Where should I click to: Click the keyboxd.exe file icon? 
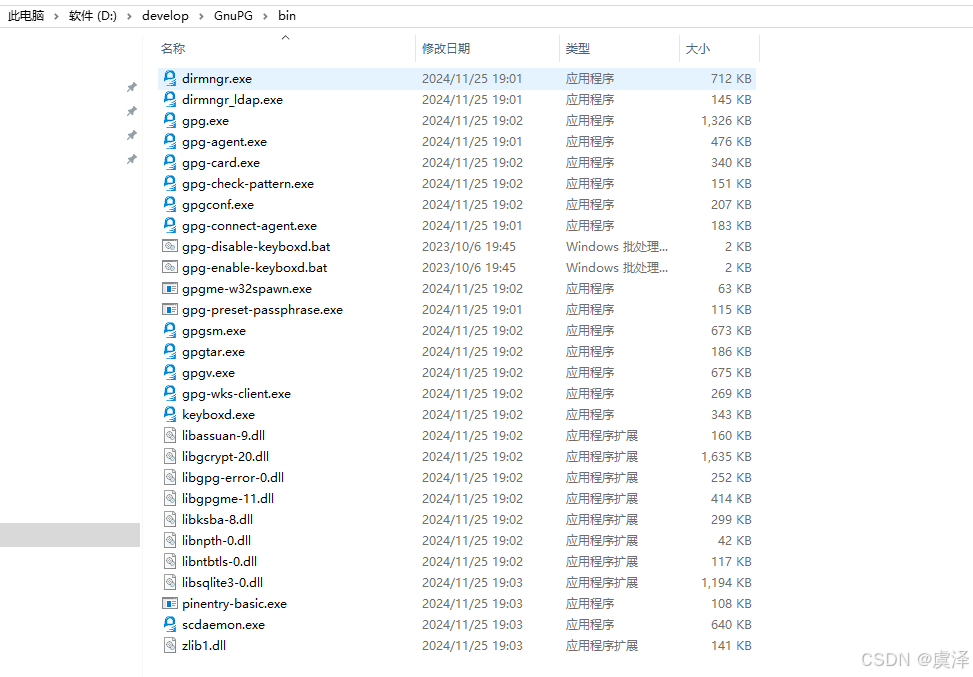tap(169, 415)
